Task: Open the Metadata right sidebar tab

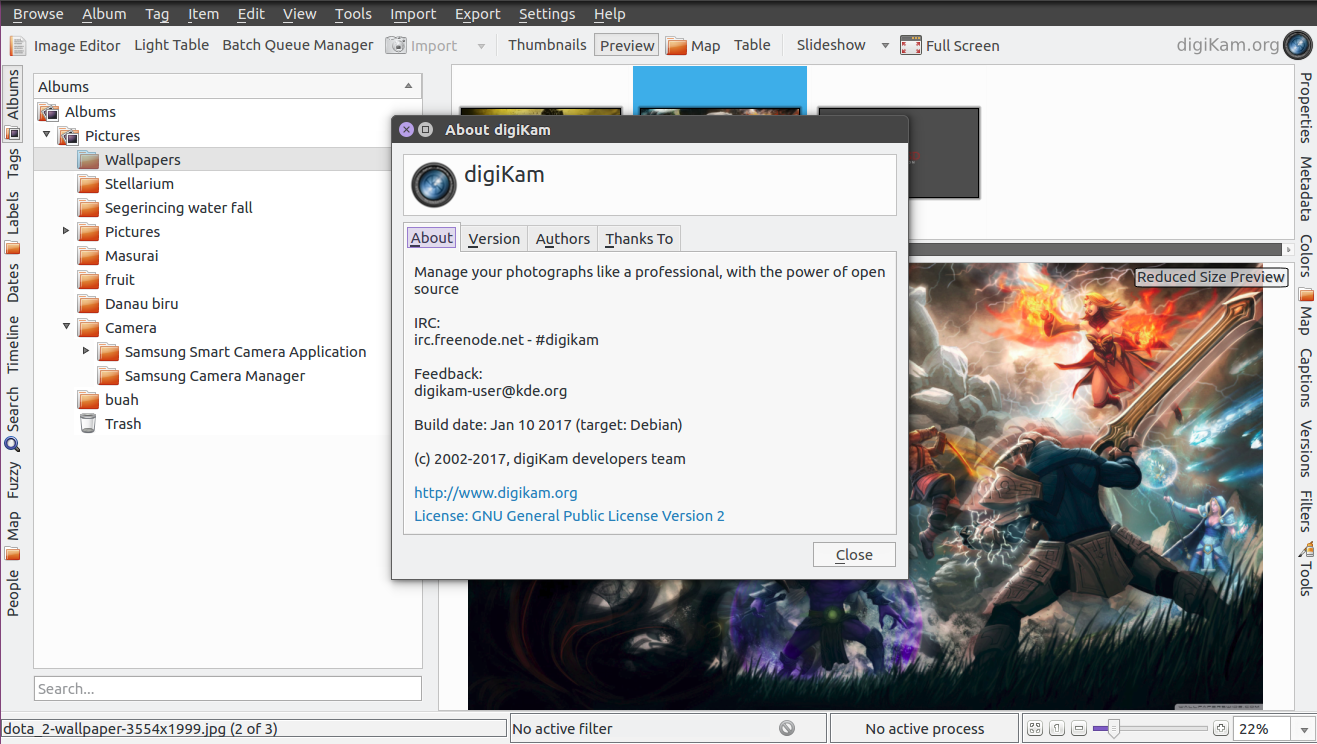Action: pyautogui.click(x=1305, y=189)
